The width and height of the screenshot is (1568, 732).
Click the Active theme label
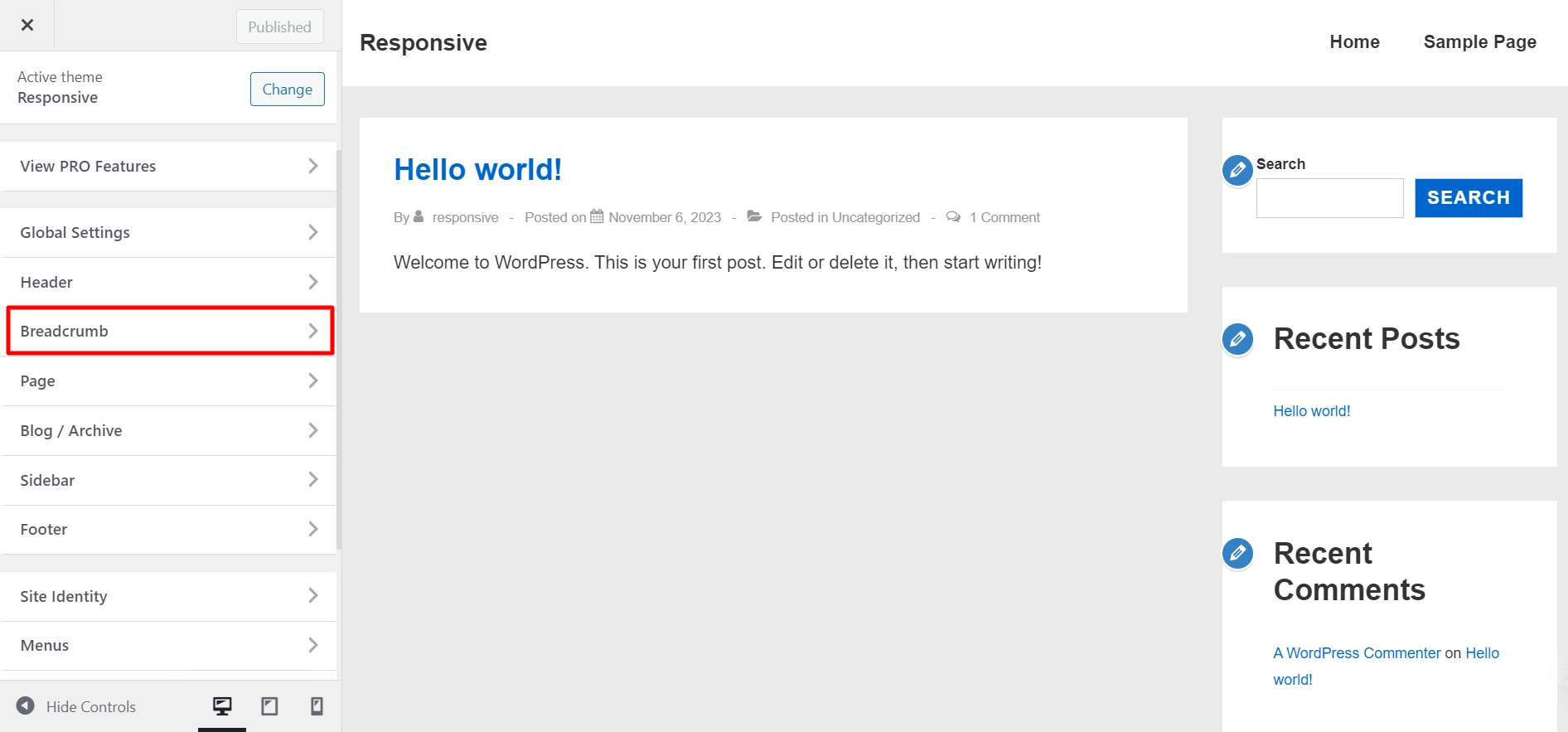tap(60, 77)
